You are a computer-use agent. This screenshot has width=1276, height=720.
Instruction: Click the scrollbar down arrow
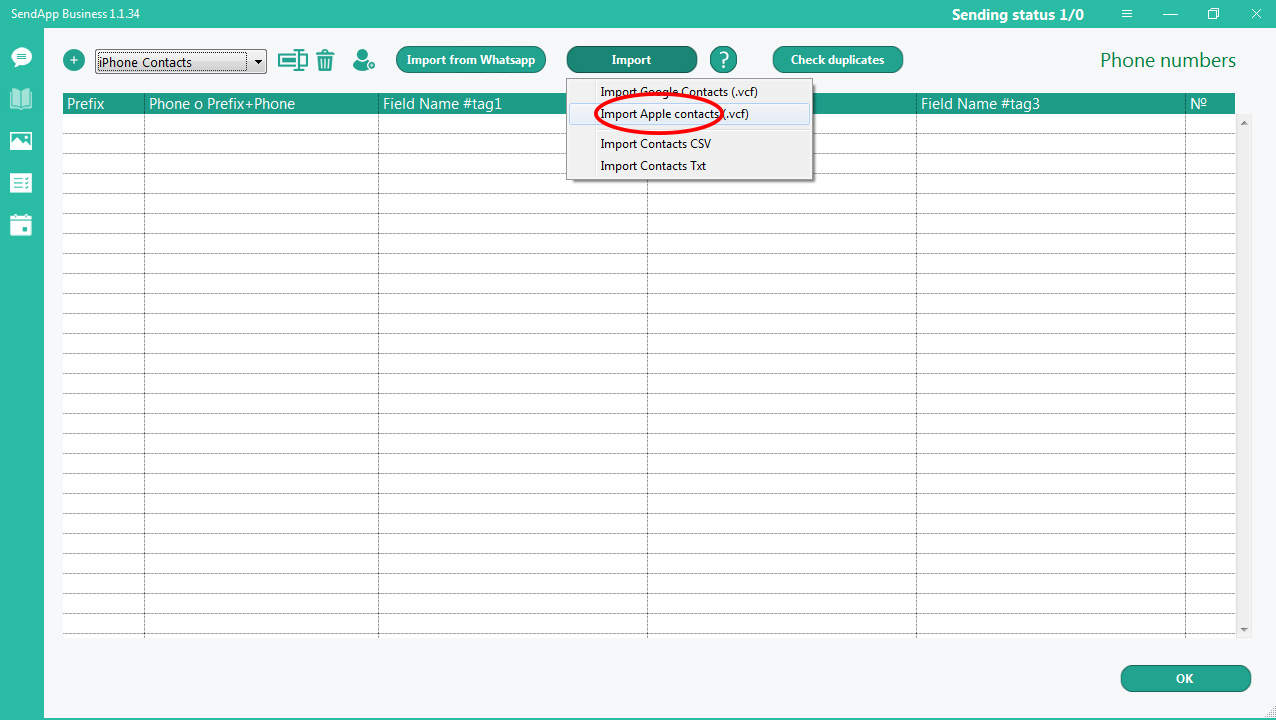click(1244, 629)
